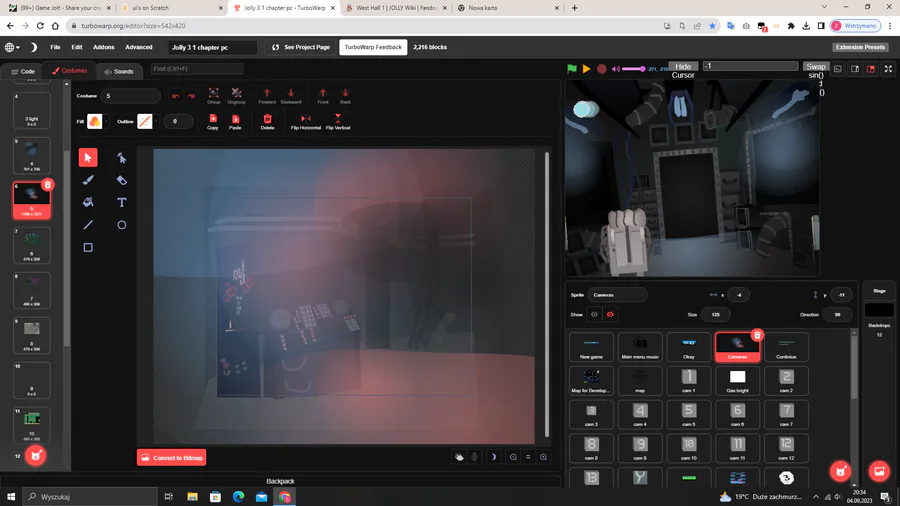Open the Advanced menu
This screenshot has width=900, height=506.
(139, 47)
